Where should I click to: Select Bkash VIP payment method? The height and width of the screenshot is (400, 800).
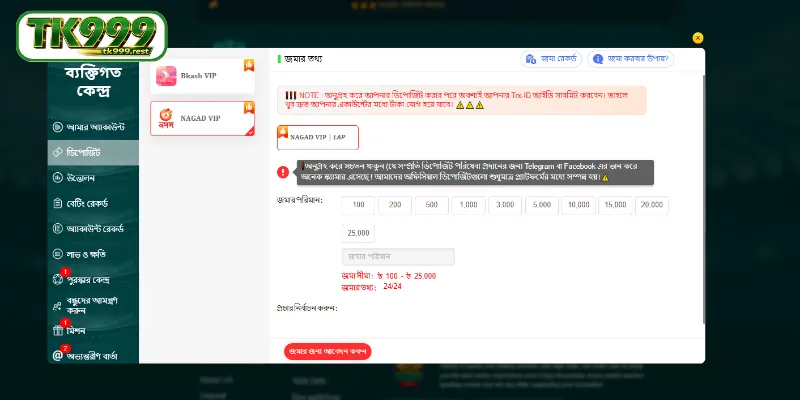click(x=203, y=76)
